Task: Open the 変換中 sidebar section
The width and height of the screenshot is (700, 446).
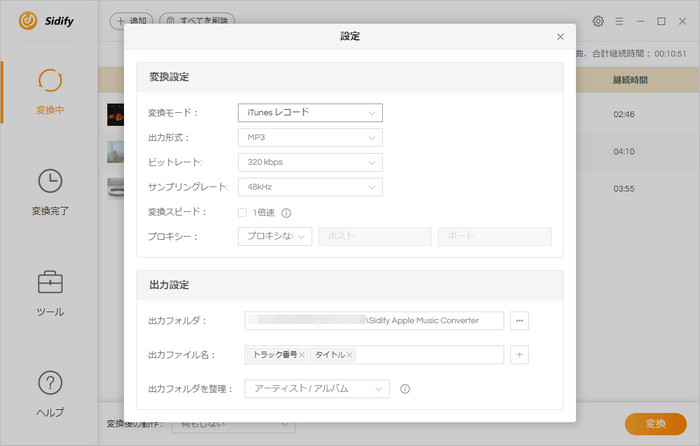Action: click(x=50, y=92)
